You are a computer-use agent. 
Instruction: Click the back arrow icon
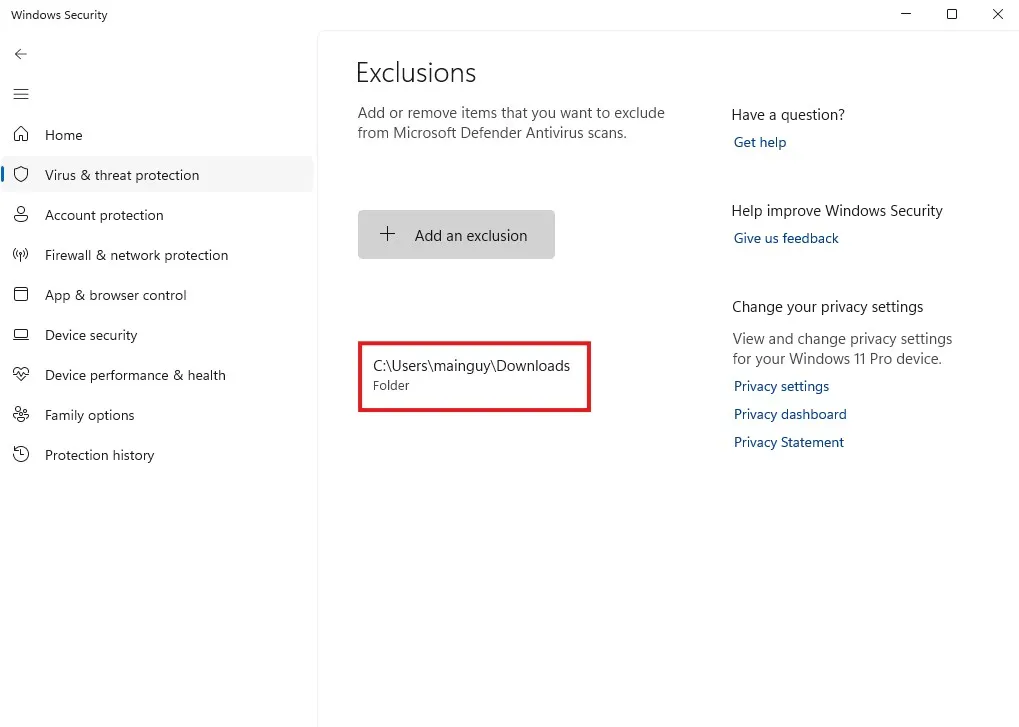pos(21,54)
